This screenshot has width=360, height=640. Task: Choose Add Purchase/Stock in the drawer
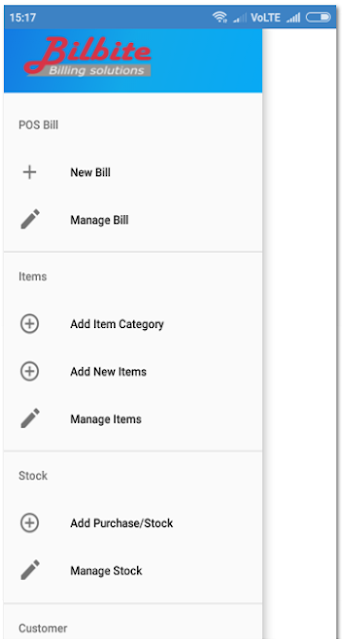point(133,523)
